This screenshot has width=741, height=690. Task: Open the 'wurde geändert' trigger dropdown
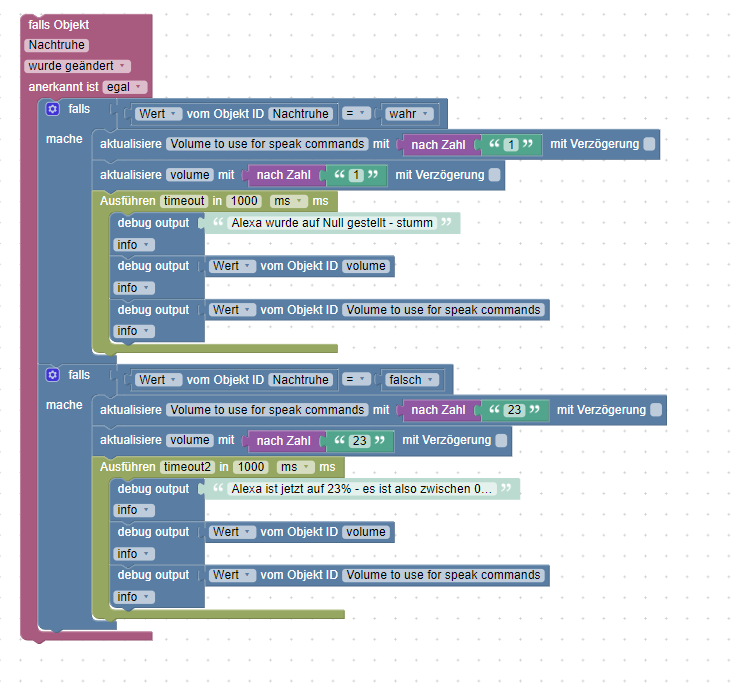(78, 66)
